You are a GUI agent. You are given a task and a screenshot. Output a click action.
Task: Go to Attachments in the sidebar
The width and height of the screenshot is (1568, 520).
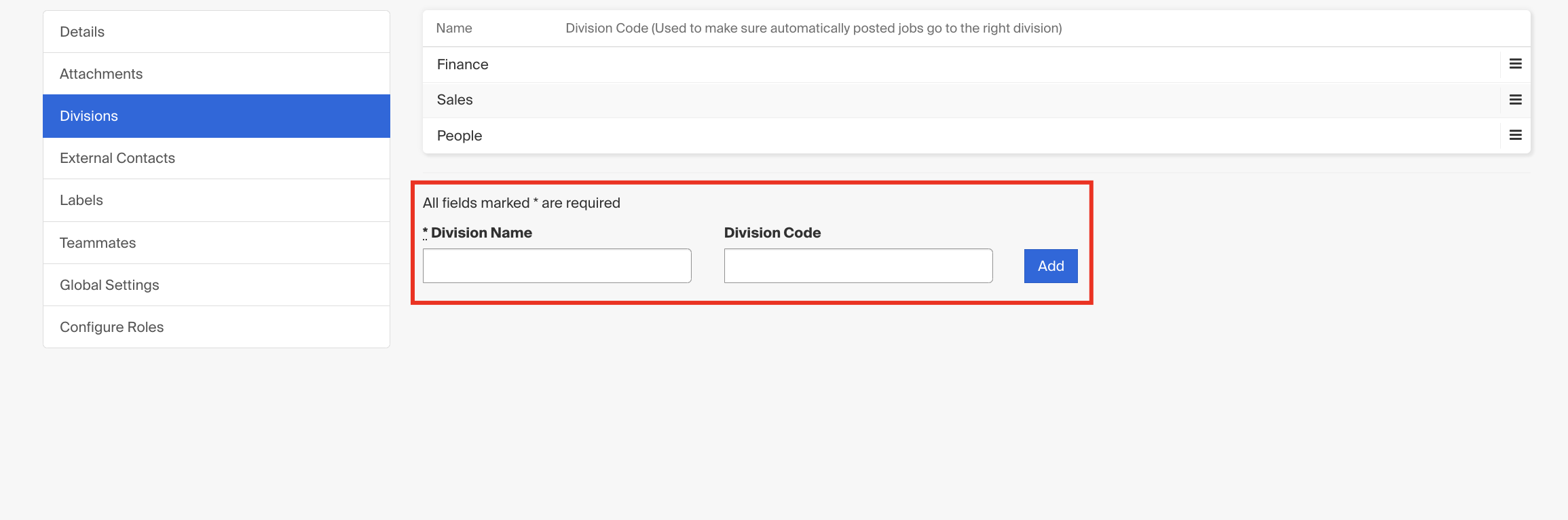coord(217,74)
